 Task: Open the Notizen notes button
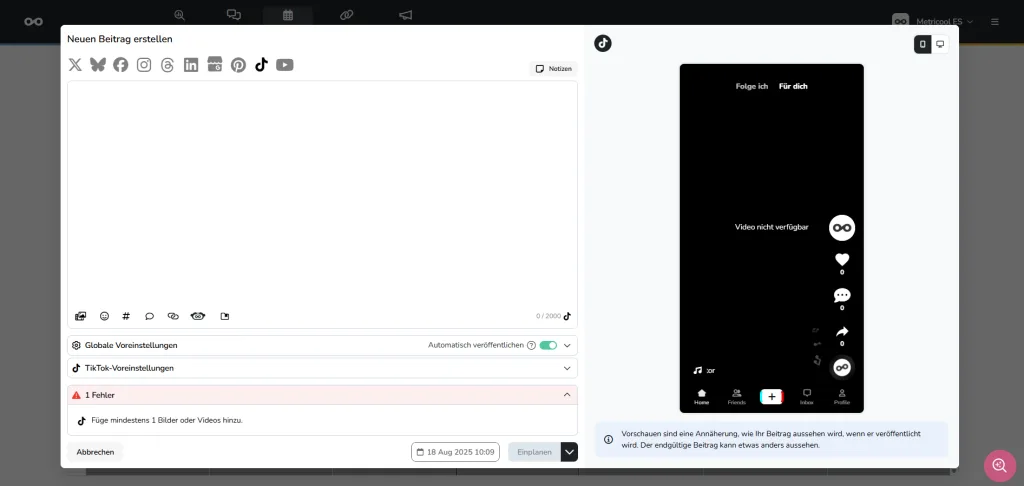point(554,69)
